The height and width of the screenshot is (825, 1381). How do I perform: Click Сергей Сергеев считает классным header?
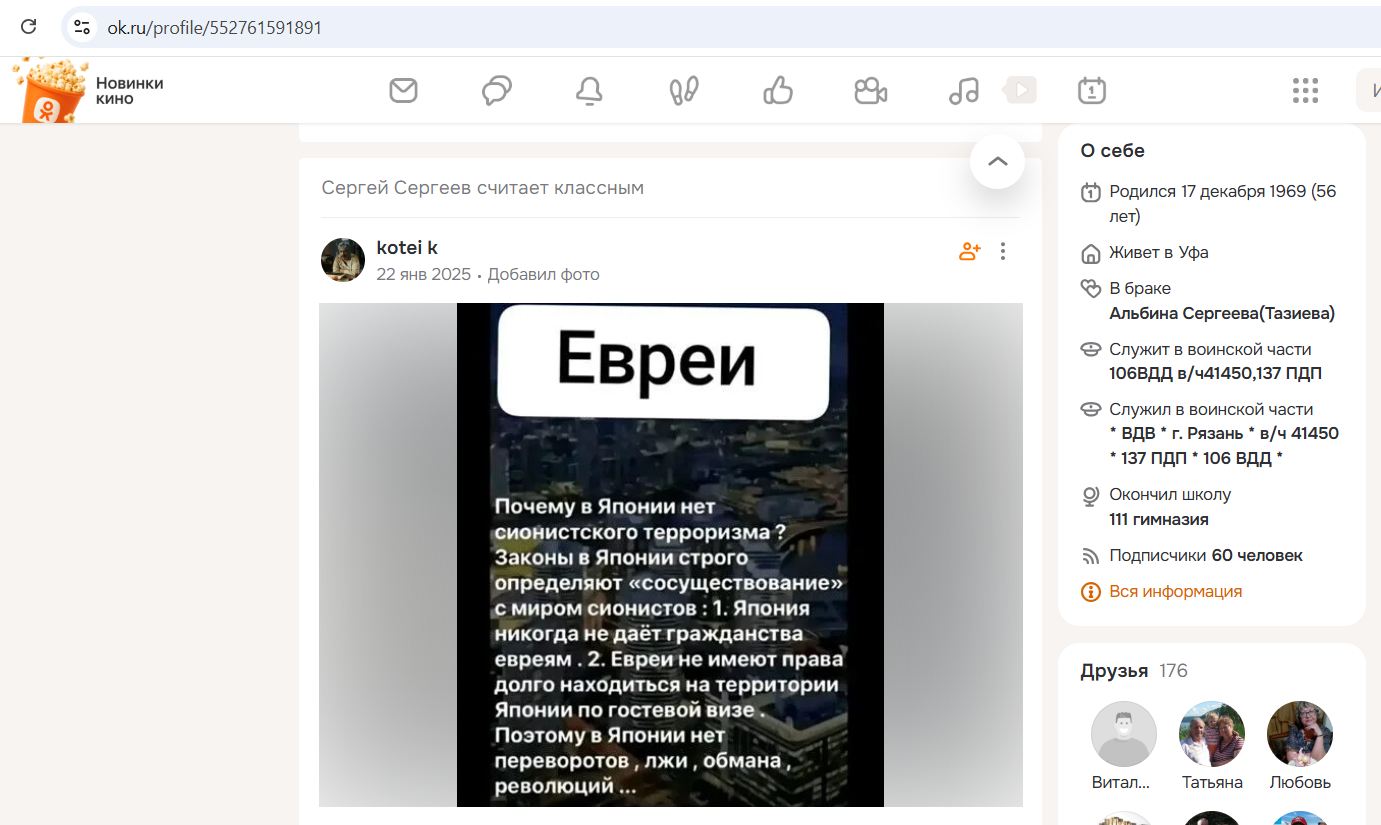coord(483,188)
